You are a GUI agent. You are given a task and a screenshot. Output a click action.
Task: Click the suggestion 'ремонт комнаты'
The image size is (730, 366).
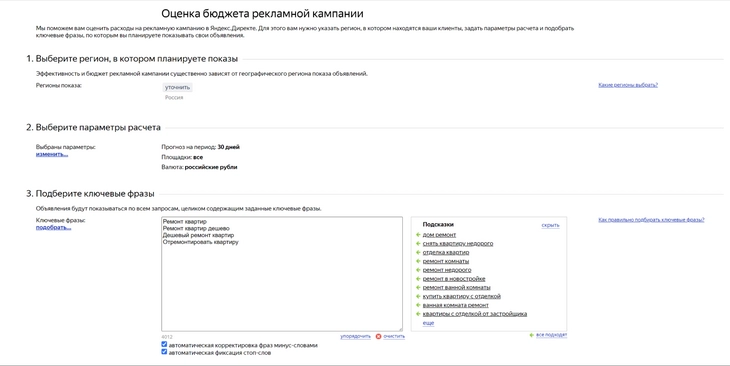[446, 261]
